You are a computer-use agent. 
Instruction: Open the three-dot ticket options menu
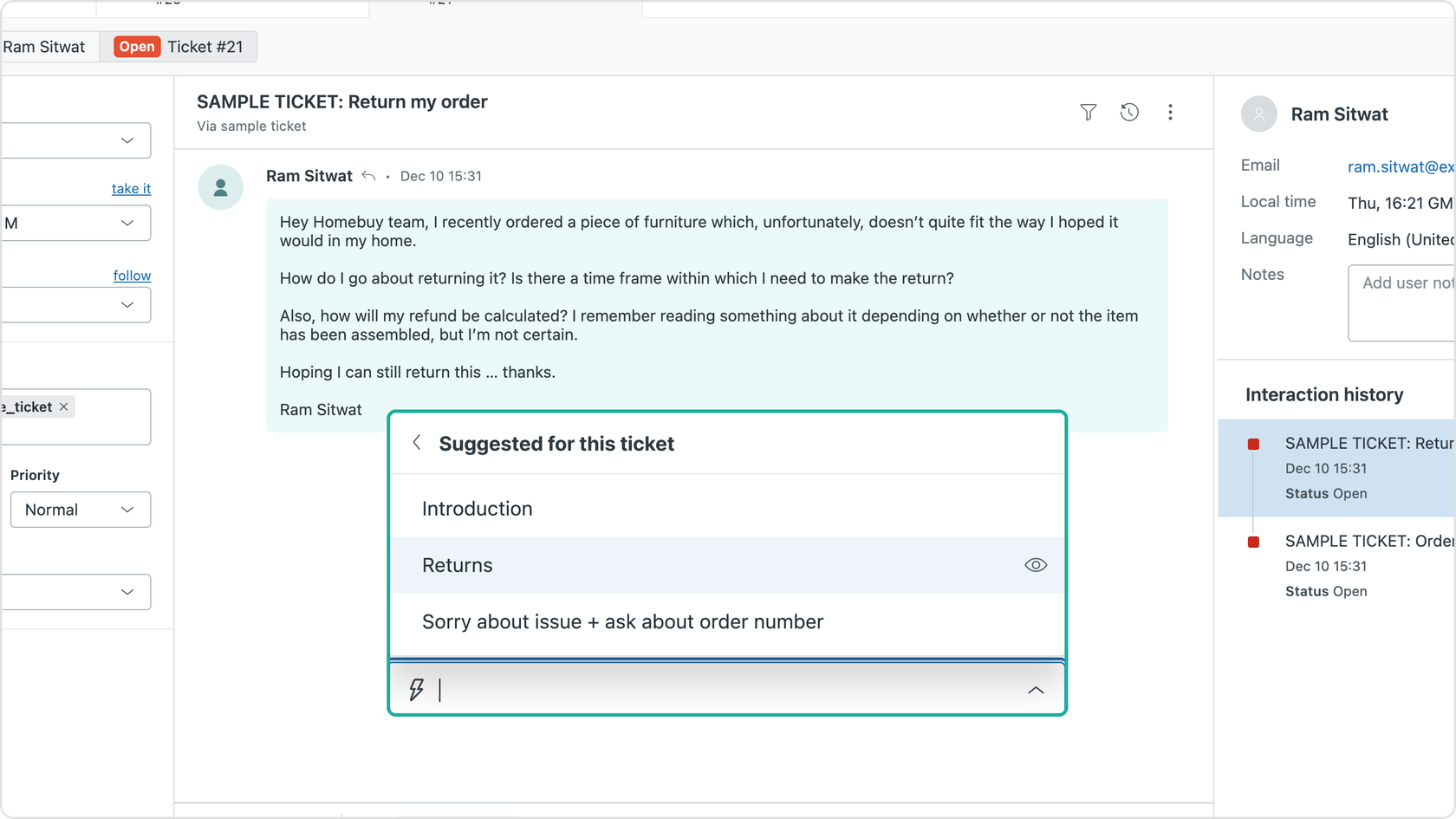(x=1171, y=113)
